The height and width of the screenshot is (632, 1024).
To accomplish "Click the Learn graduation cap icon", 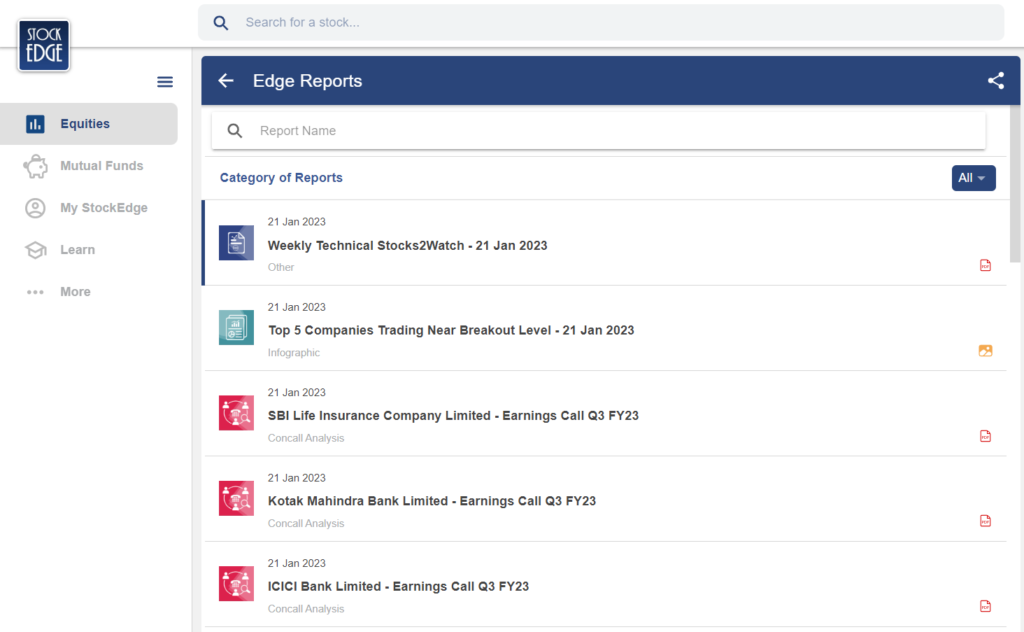I will click(35, 250).
